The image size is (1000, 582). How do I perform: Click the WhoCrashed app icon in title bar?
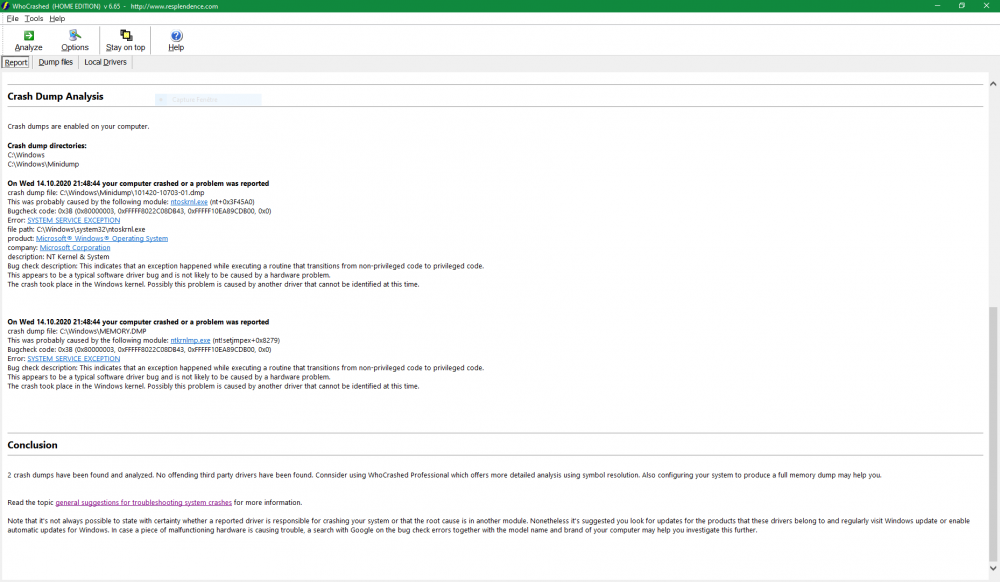click(x=6, y=6)
